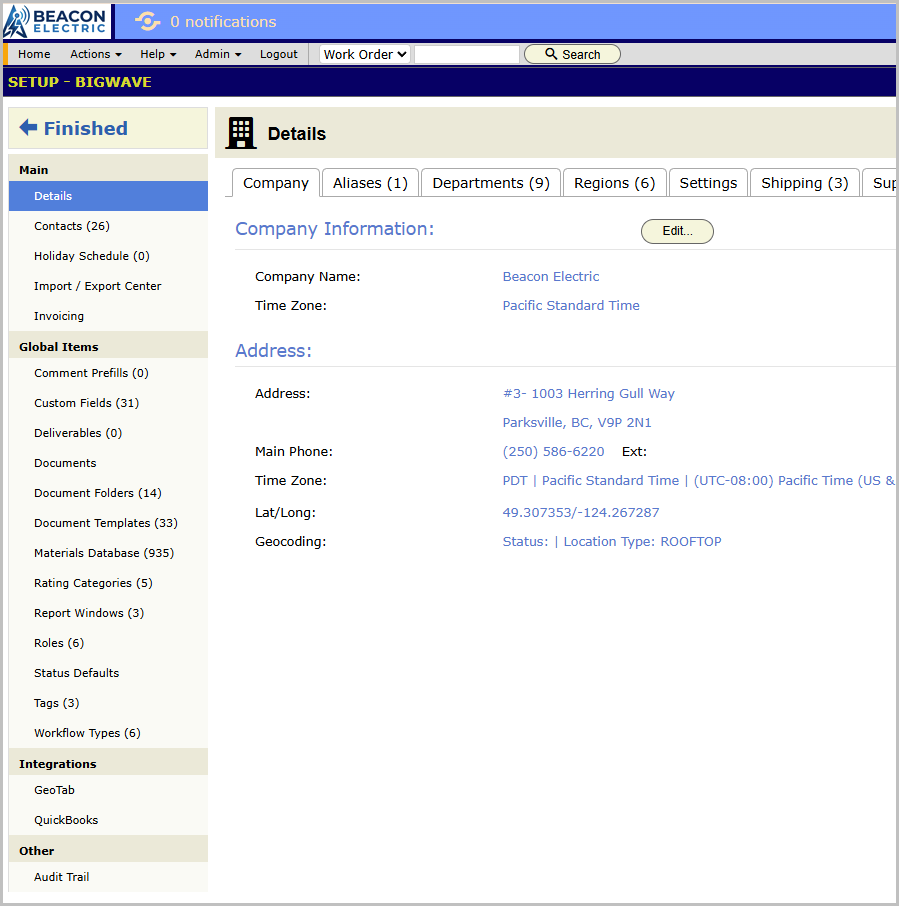Click the Pacific Standard Time value
899x906 pixels.
point(571,306)
